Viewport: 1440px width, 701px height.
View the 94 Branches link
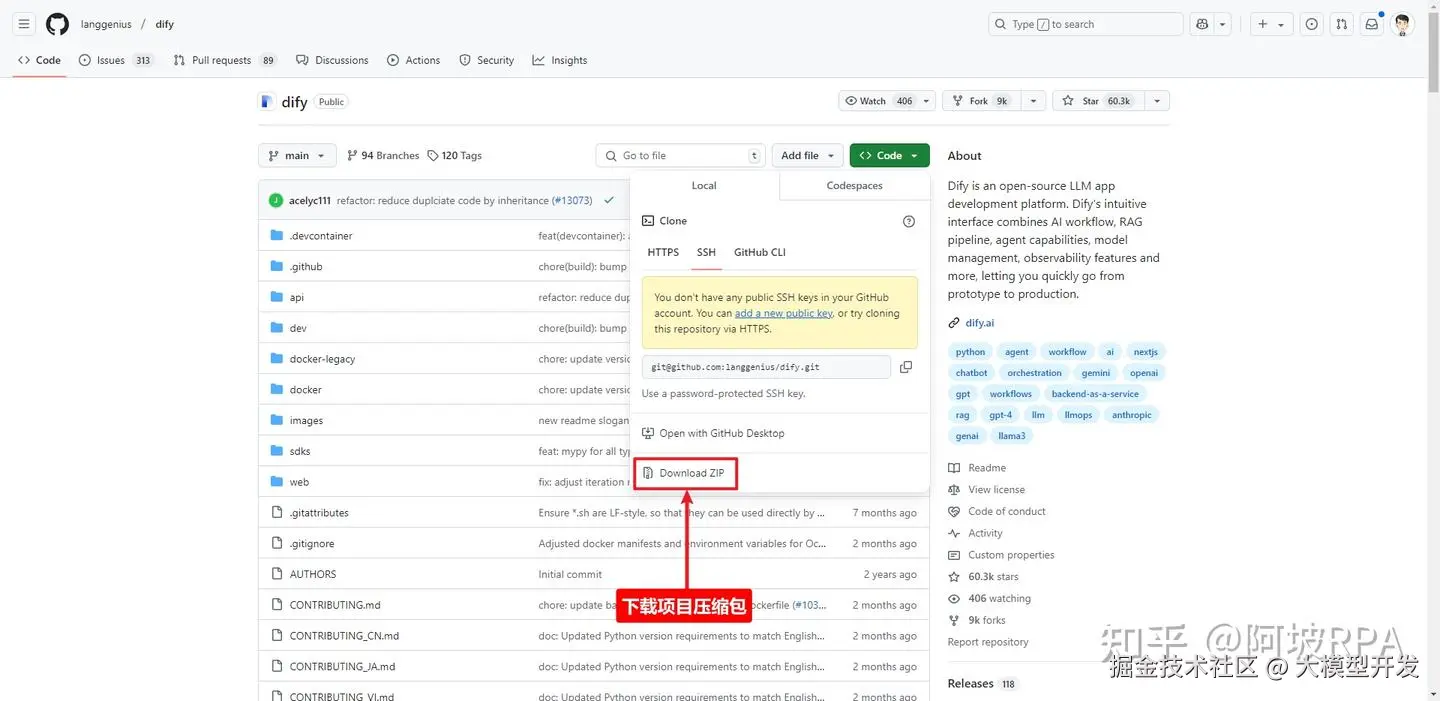[x=383, y=156]
